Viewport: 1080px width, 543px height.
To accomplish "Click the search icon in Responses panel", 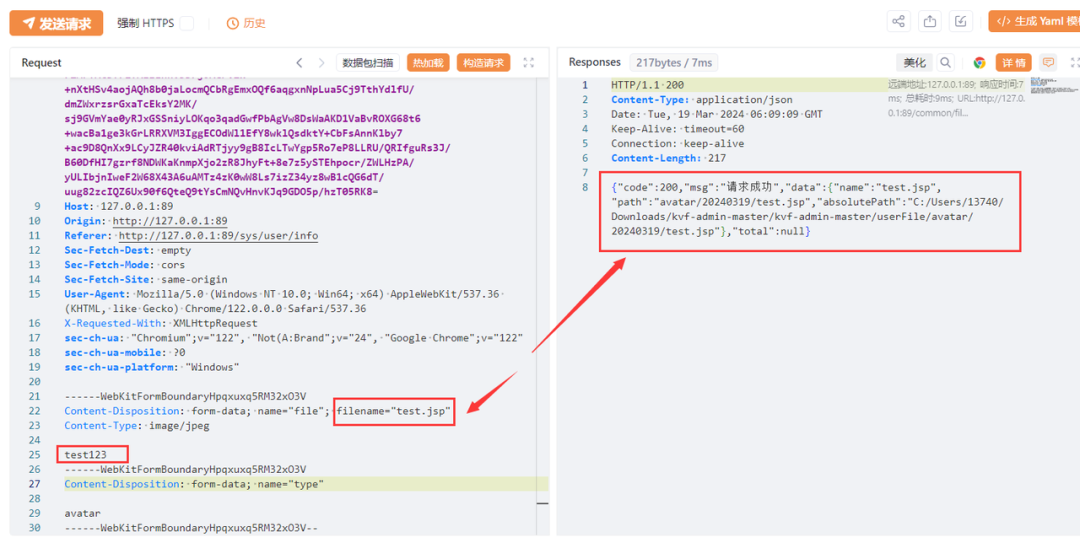I will point(945,63).
